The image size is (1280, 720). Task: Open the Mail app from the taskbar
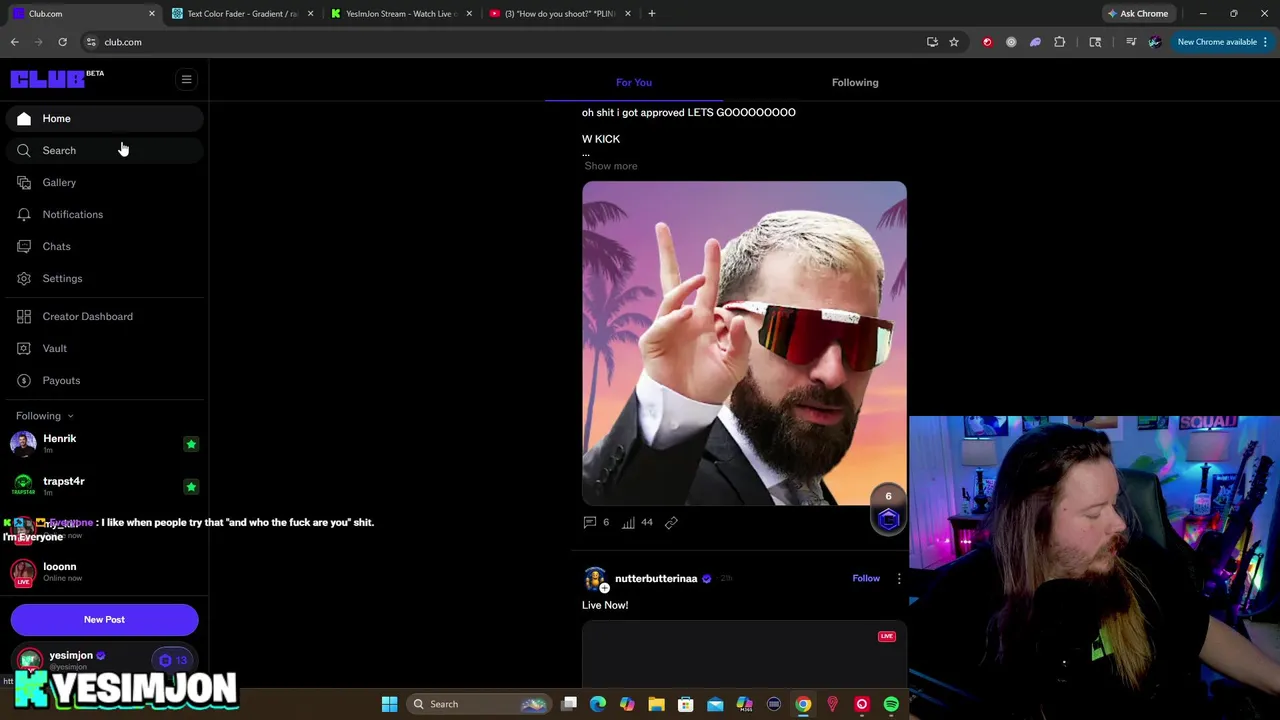click(715, 704)
